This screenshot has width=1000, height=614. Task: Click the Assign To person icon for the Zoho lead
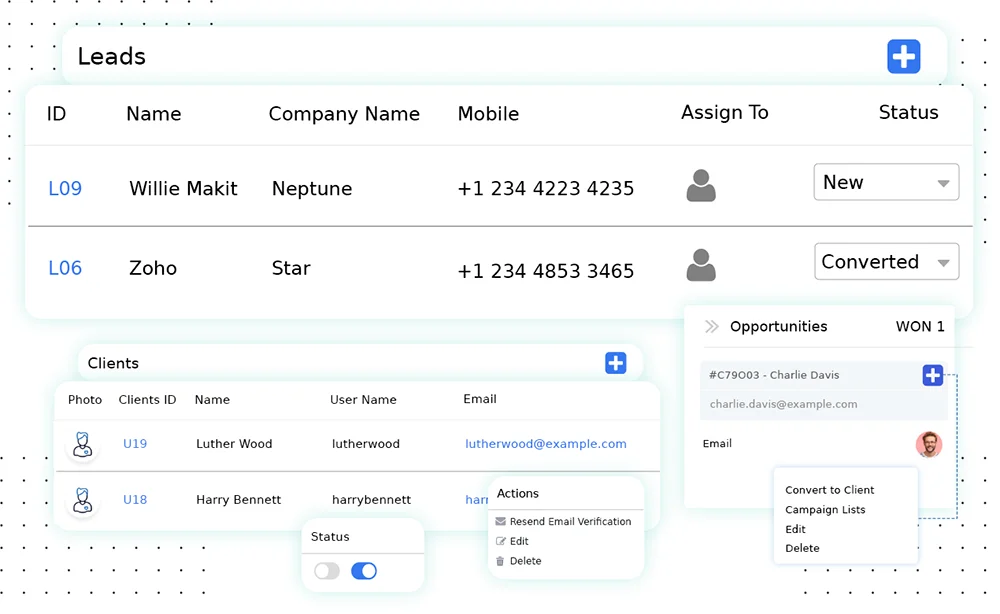coord(701,264)
